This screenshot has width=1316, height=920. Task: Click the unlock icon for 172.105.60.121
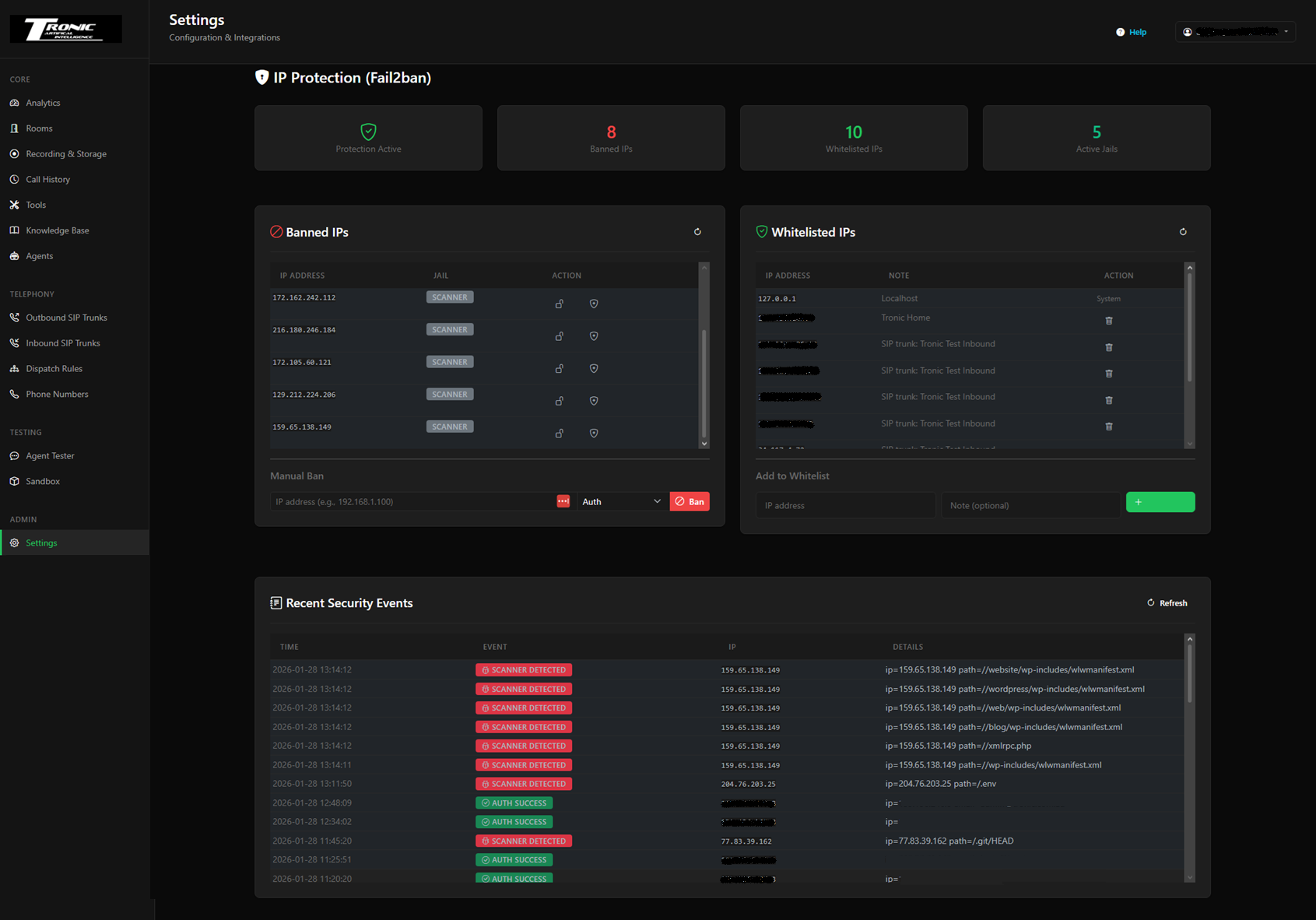(559, 368)
